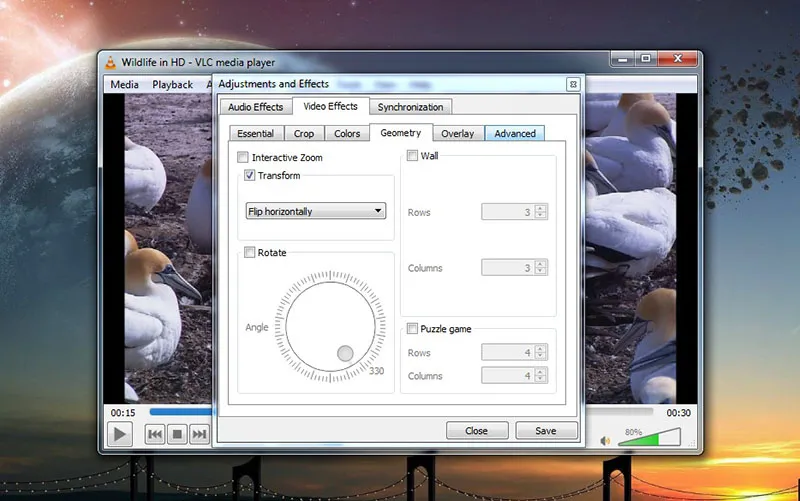Increase Wall rows with the spinner arrows
The image size is (800, 501).
click(x=541, y=208)
